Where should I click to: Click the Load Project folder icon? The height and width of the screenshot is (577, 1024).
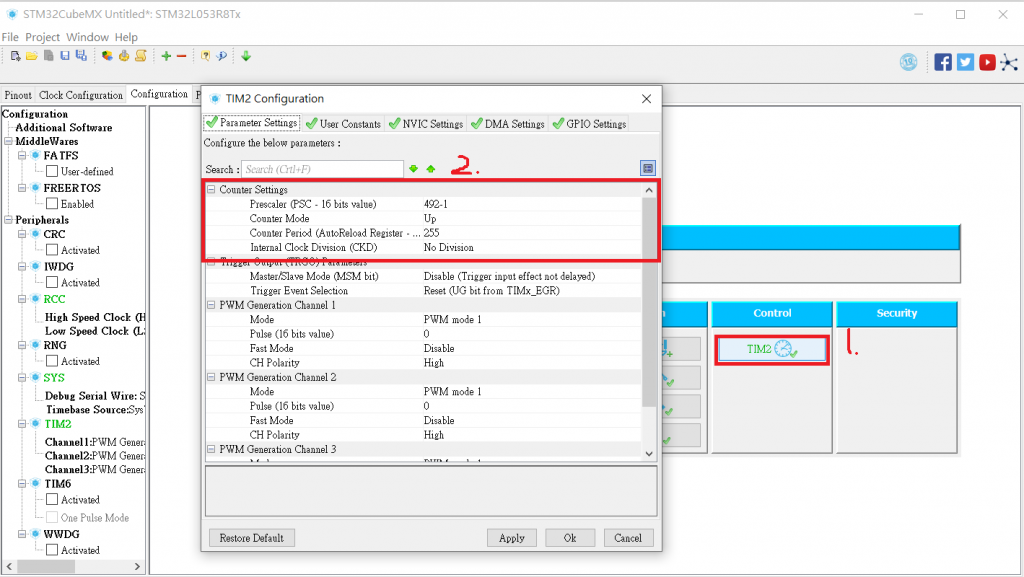click(32, 56)
